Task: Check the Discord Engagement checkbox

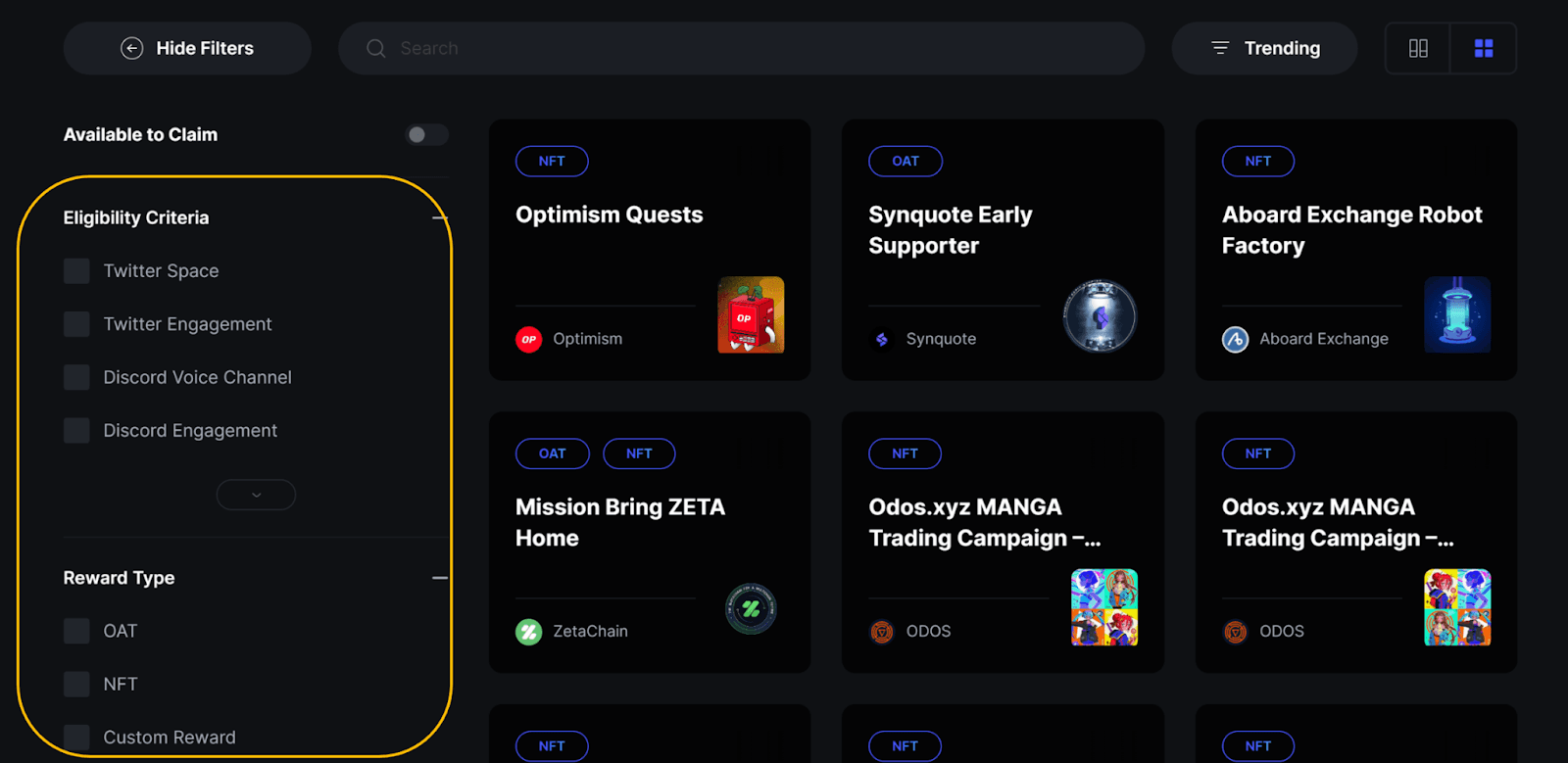Action: (76, 431)
